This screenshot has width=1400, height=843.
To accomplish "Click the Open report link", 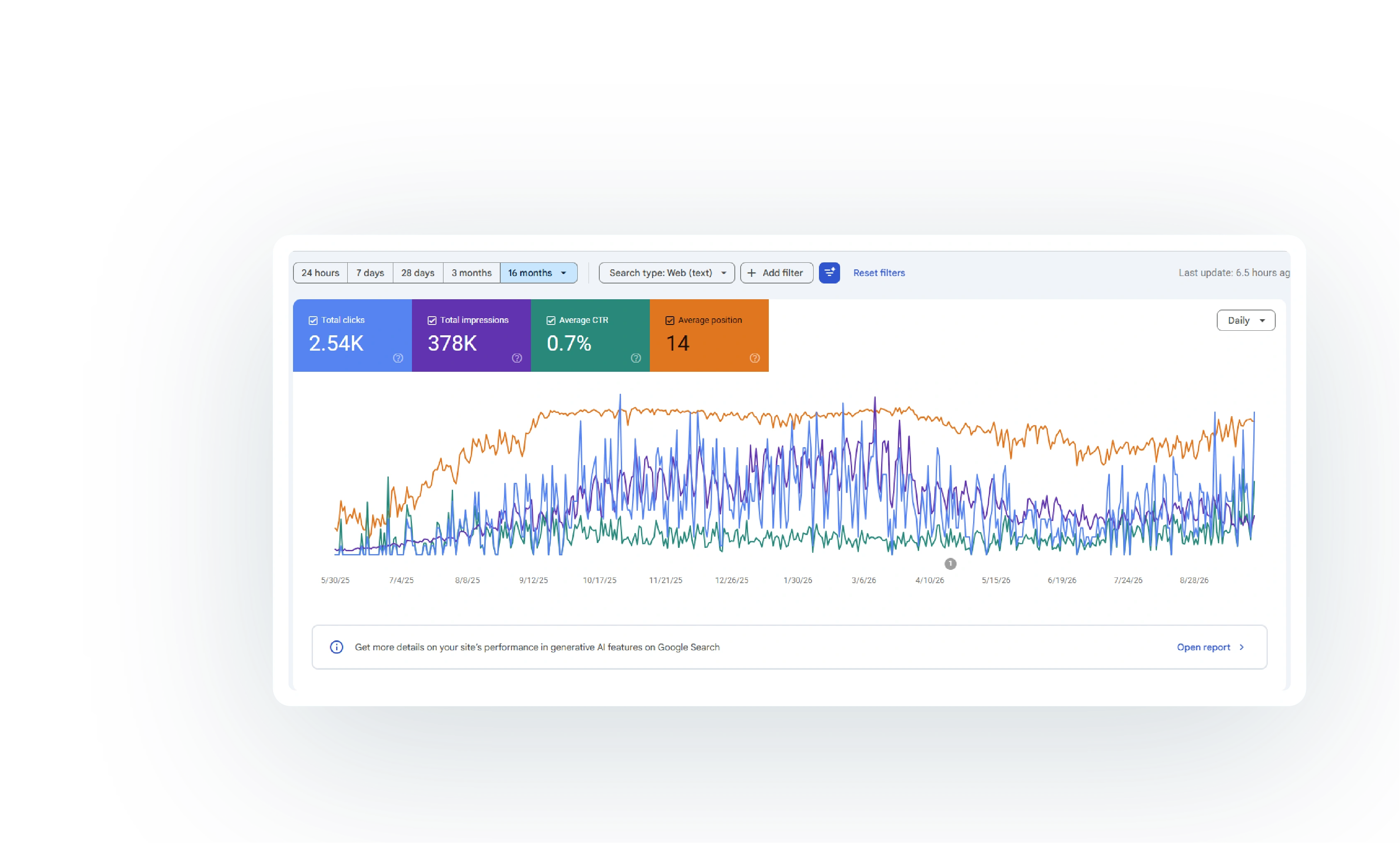I will click(x=1203, y=647).
